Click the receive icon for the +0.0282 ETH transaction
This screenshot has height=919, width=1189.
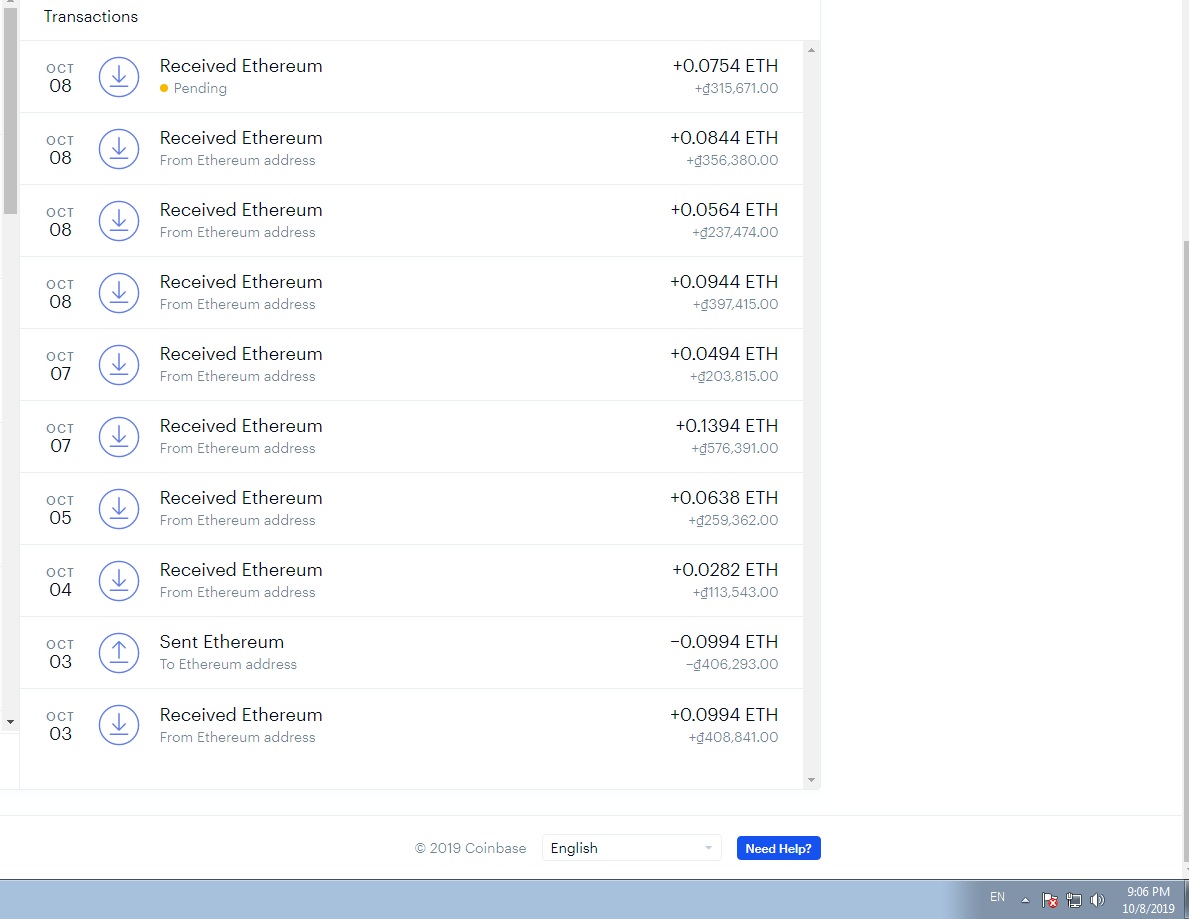[119, 581]
